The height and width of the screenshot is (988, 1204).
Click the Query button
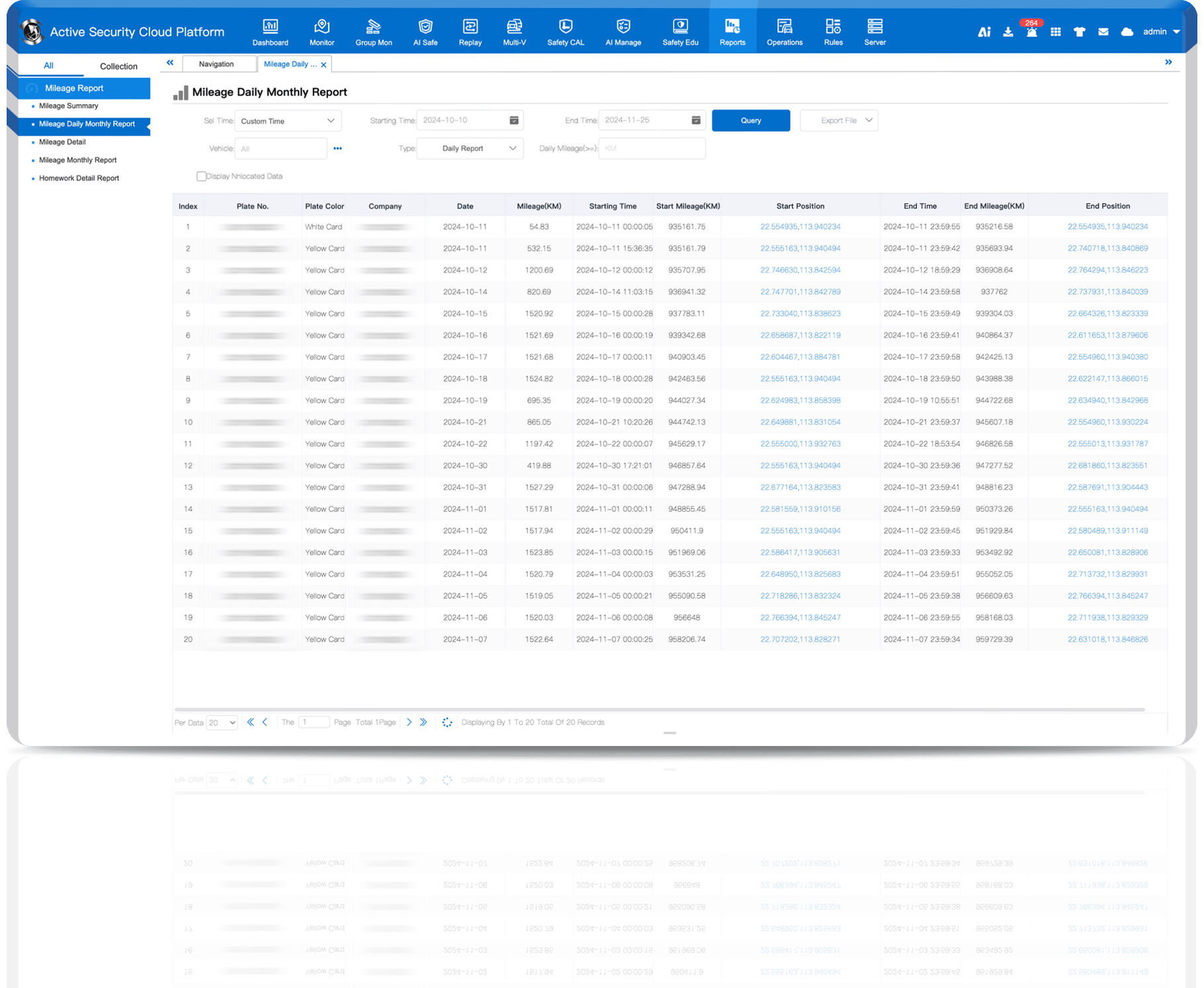[x=750, y=120]
